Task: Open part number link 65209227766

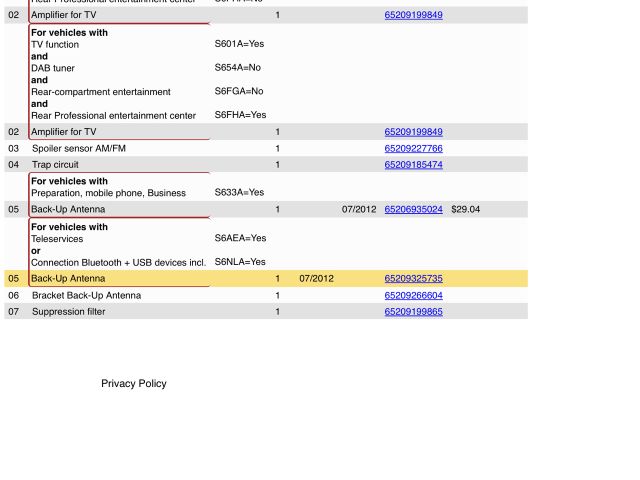Action: 413,148
